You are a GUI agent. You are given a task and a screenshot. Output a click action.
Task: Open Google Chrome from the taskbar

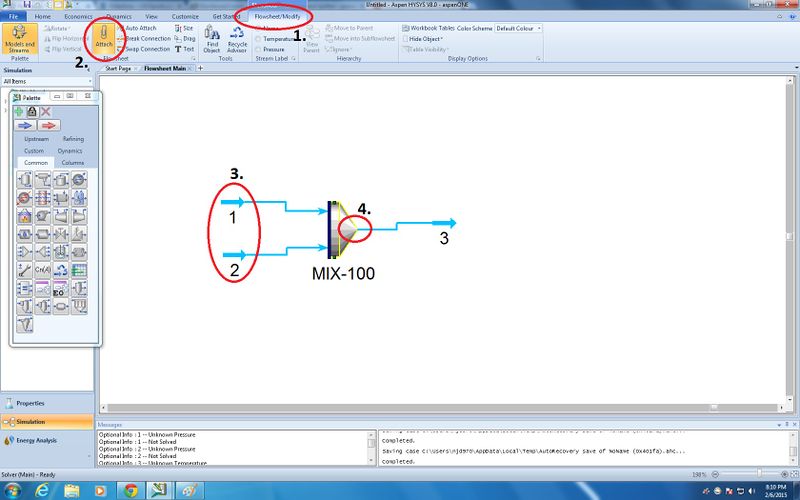[x=130, y=490]
